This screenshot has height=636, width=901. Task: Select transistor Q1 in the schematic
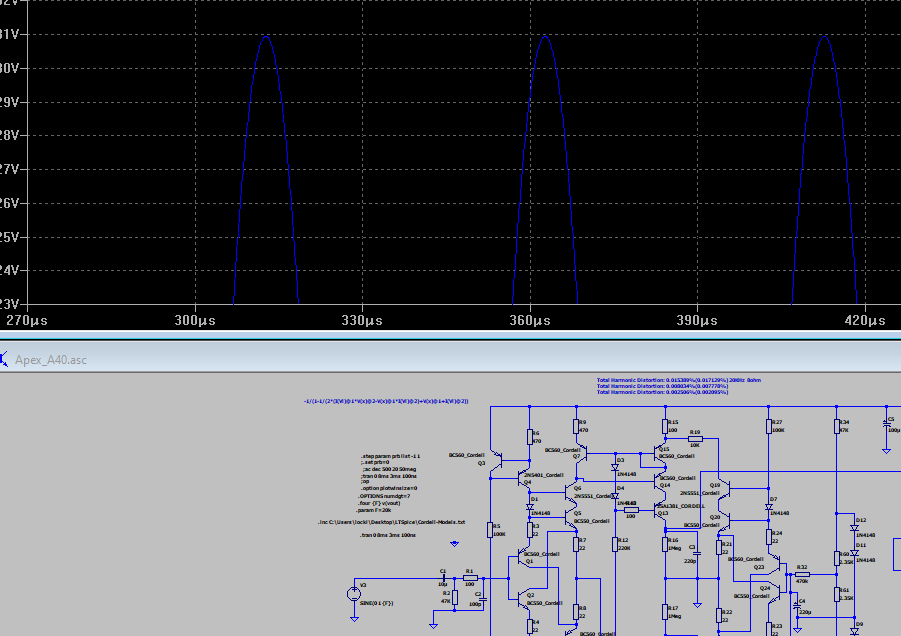(523, 558)
